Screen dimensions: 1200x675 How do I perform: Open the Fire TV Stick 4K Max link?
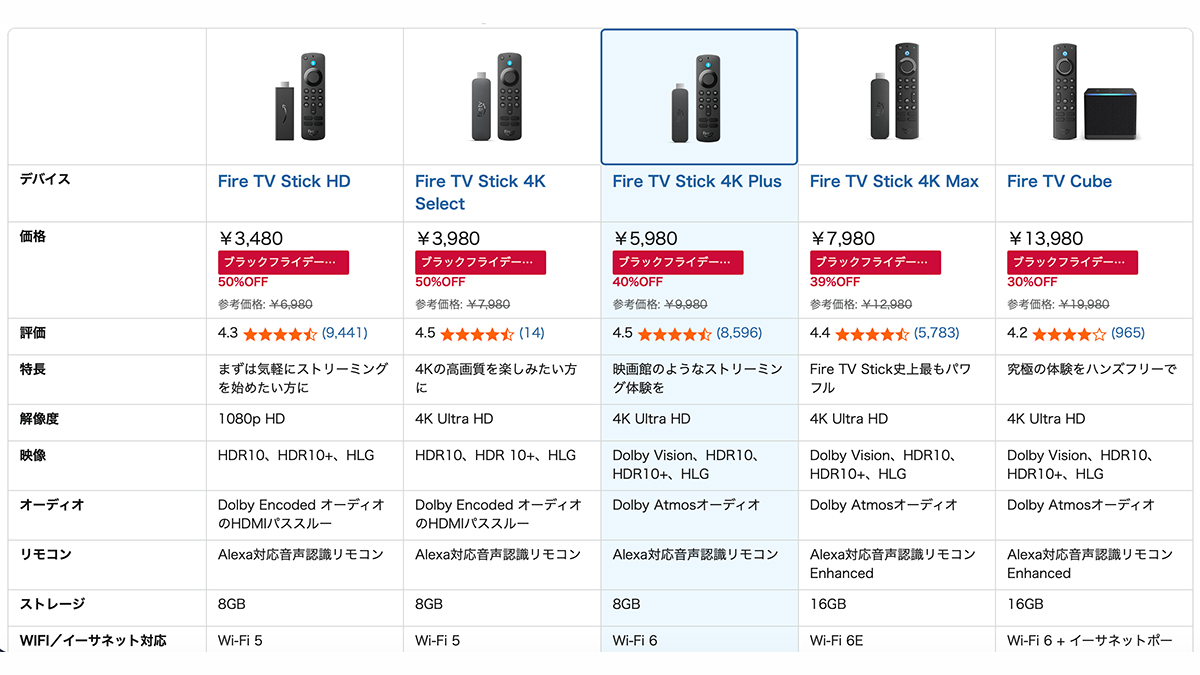click(894, 182)
